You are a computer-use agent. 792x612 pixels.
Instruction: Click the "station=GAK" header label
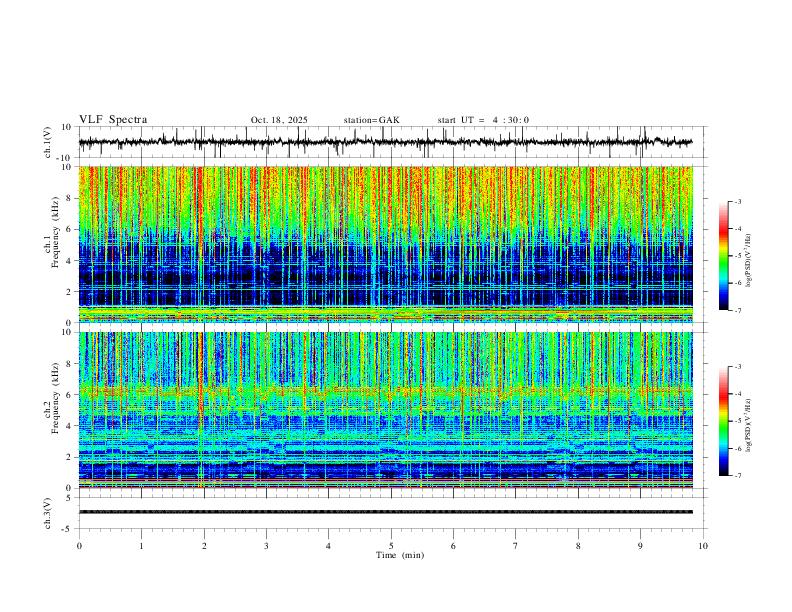371,120
